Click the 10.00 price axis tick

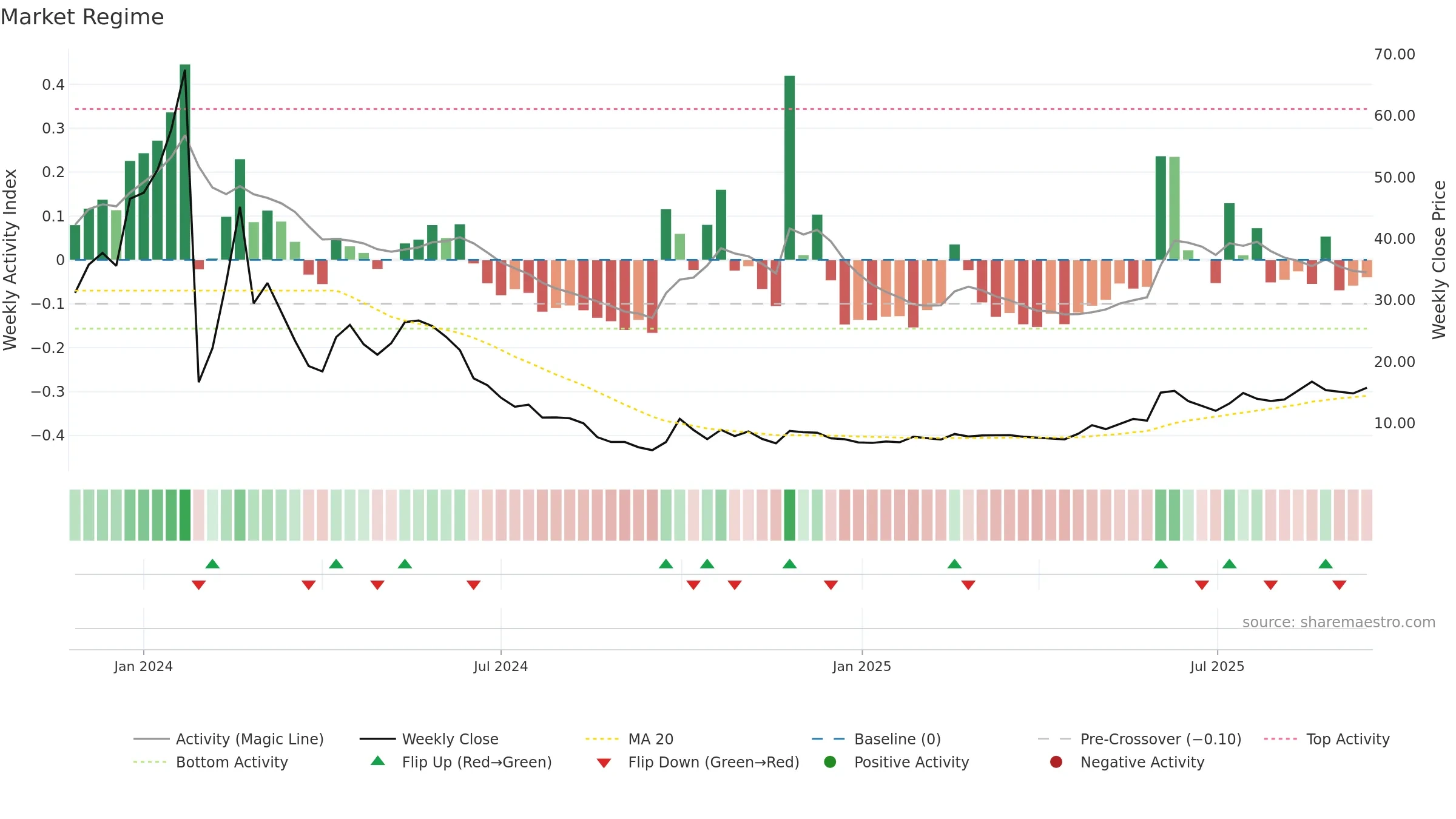pos(1394,423)
